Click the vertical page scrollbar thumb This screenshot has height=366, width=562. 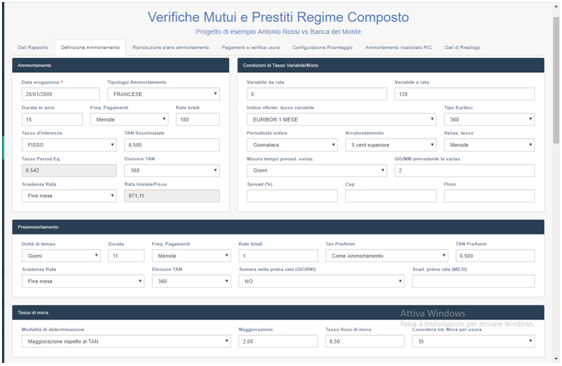pos(556,81)
